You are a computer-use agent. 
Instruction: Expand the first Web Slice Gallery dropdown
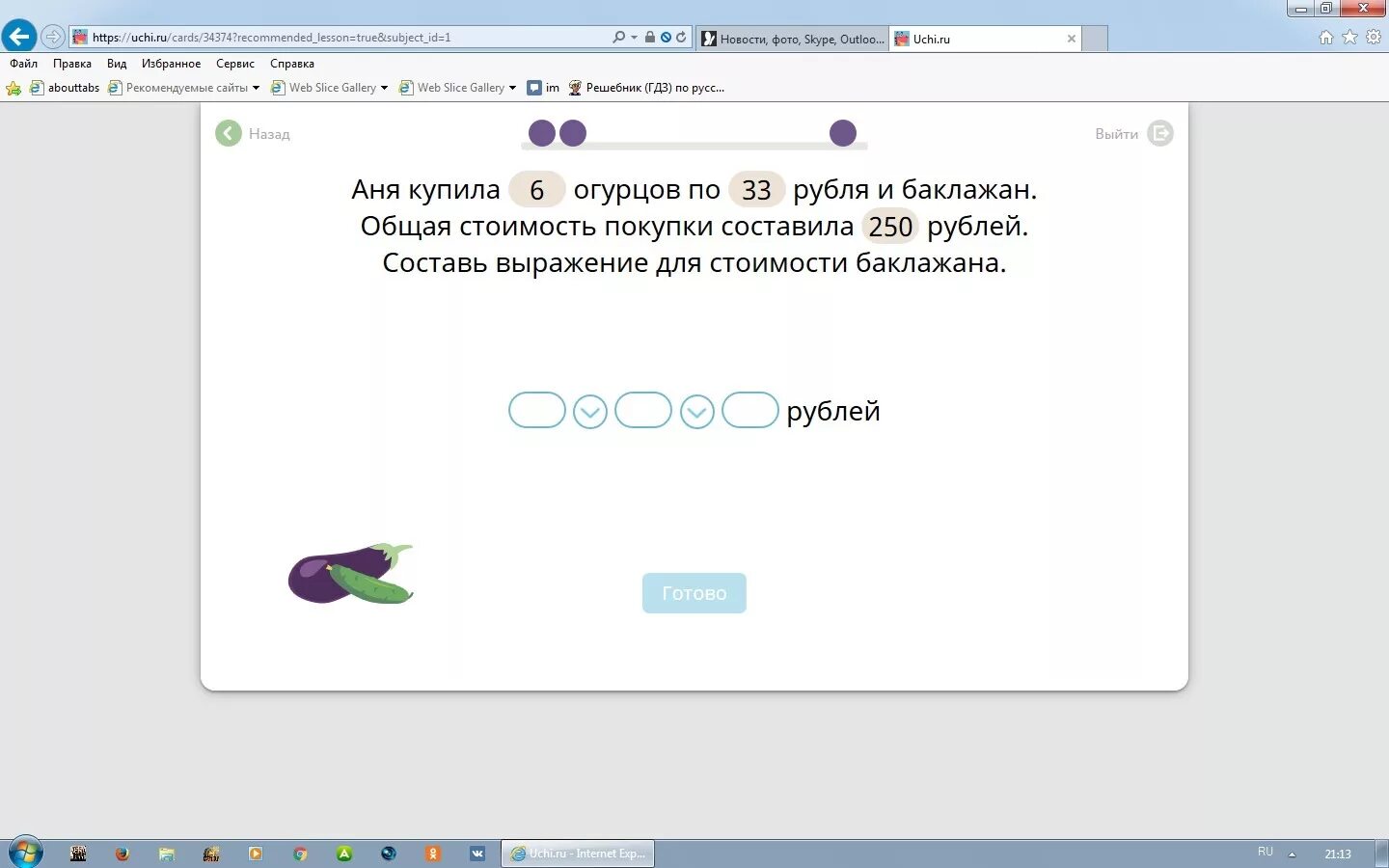coord(384,88)
